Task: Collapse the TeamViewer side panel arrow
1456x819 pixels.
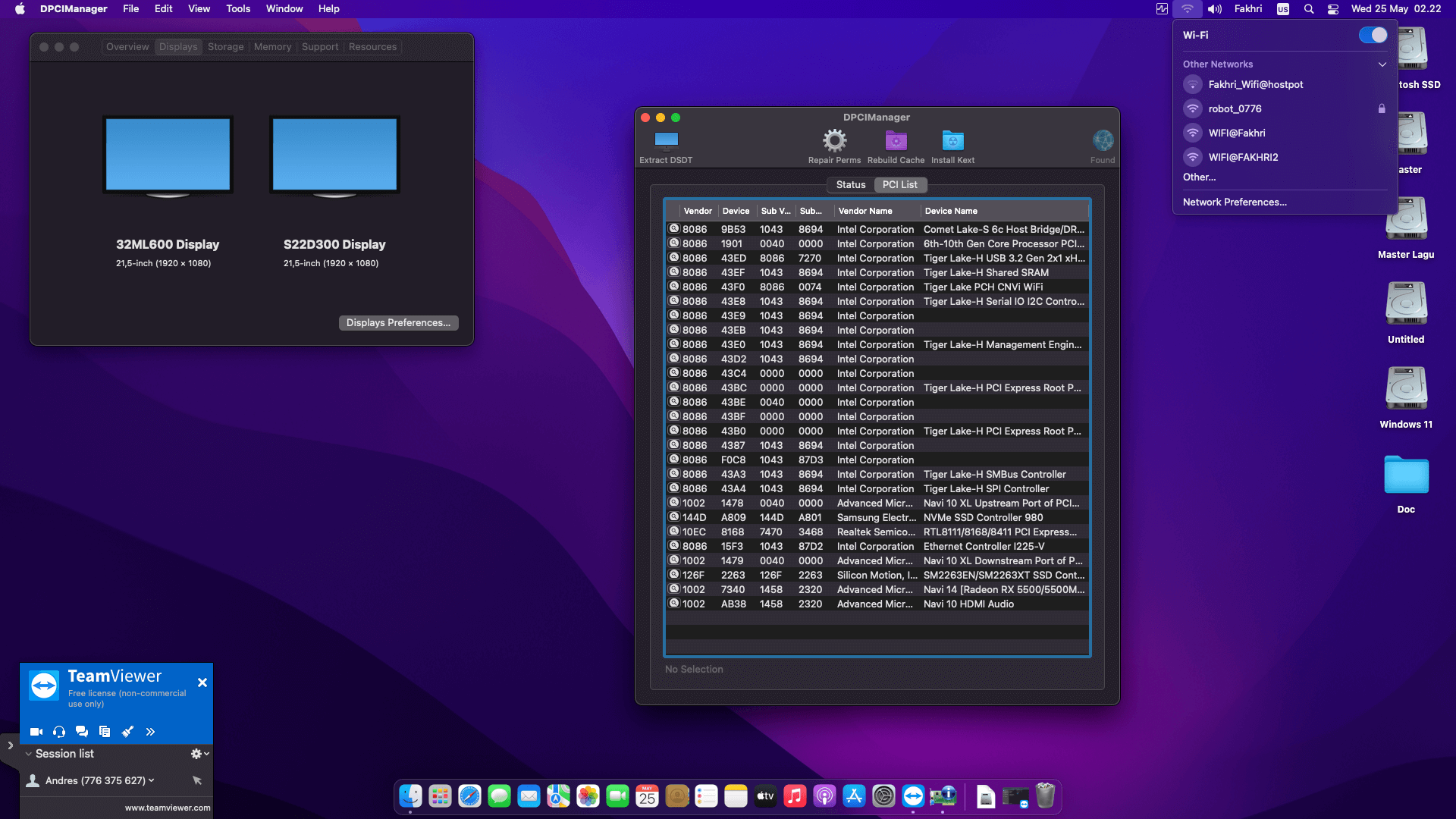Action: coord(10,745)
